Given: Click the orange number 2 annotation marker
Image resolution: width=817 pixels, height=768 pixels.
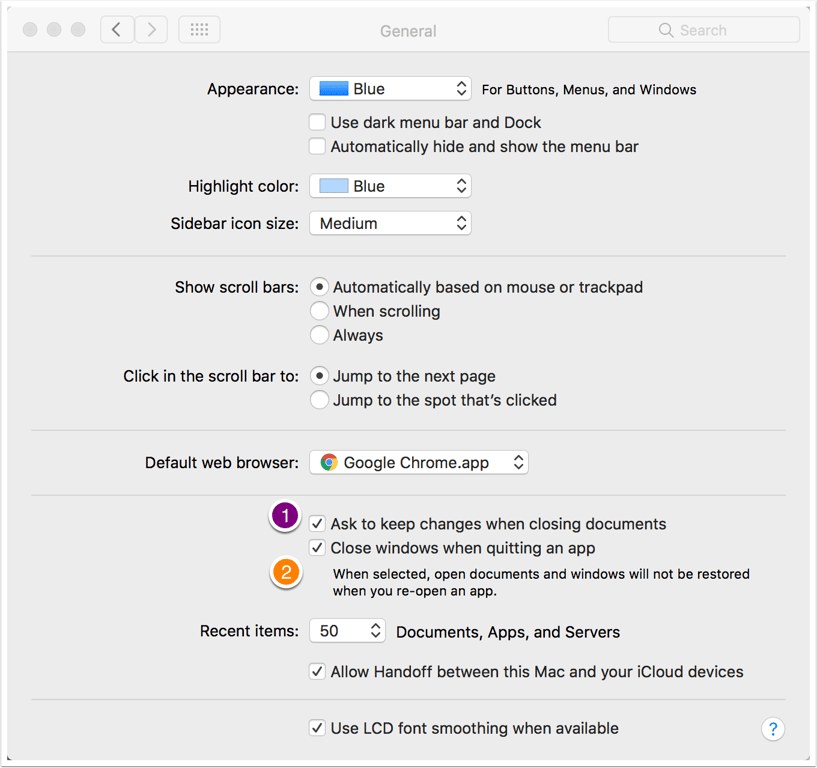Looking at the screenshot, I should tap(287, 573).
